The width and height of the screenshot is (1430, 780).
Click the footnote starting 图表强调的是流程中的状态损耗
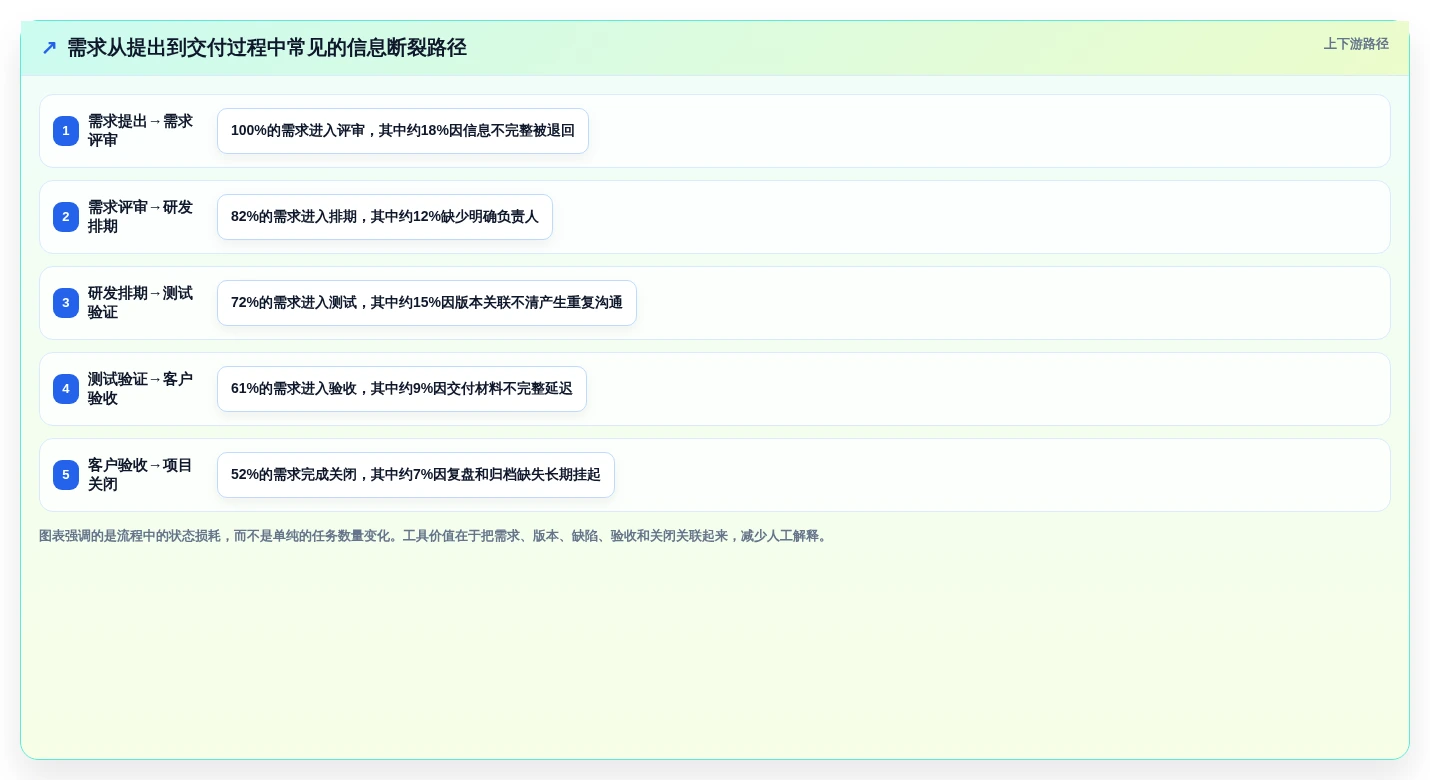(x=435, y=536)
